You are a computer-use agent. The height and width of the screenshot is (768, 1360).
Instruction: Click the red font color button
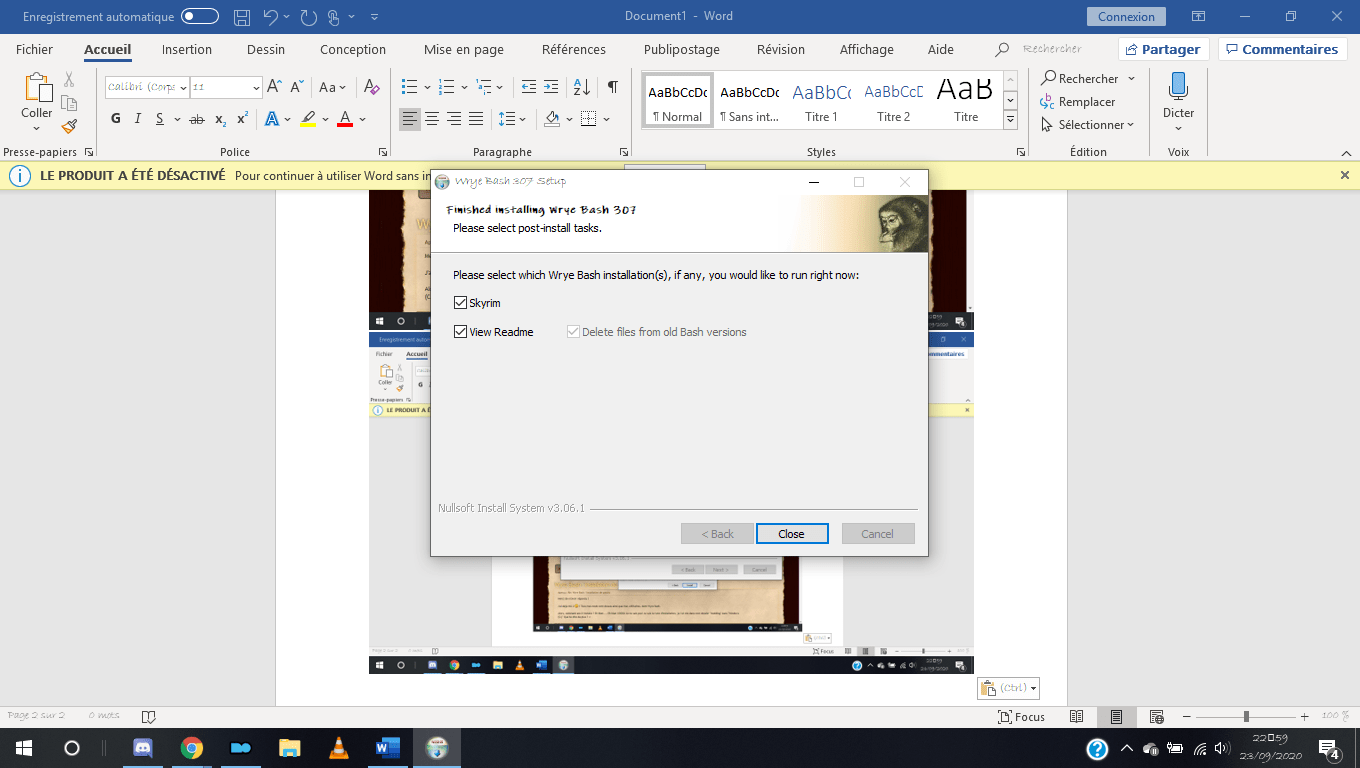point(345,119)
